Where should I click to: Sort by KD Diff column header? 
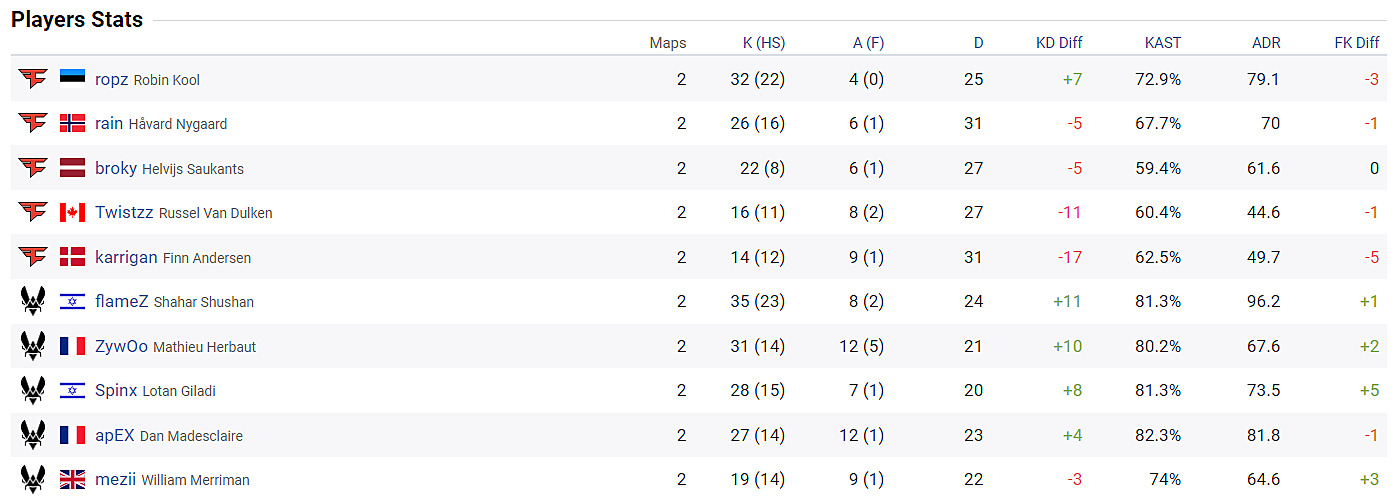[1059, 42]
